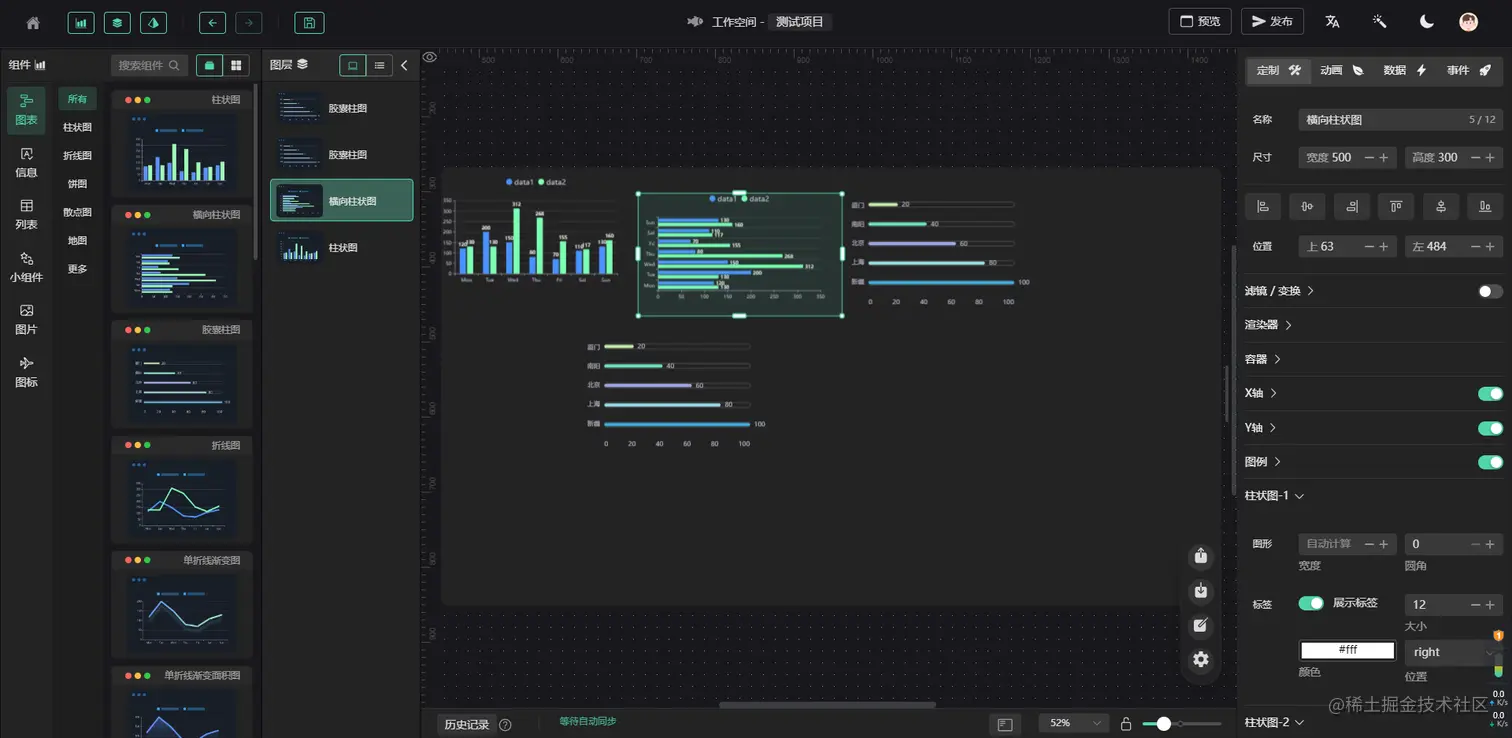The image size is (1512, 738).
Task: Switch theme with the moon icon
Action: [1427, 22]
